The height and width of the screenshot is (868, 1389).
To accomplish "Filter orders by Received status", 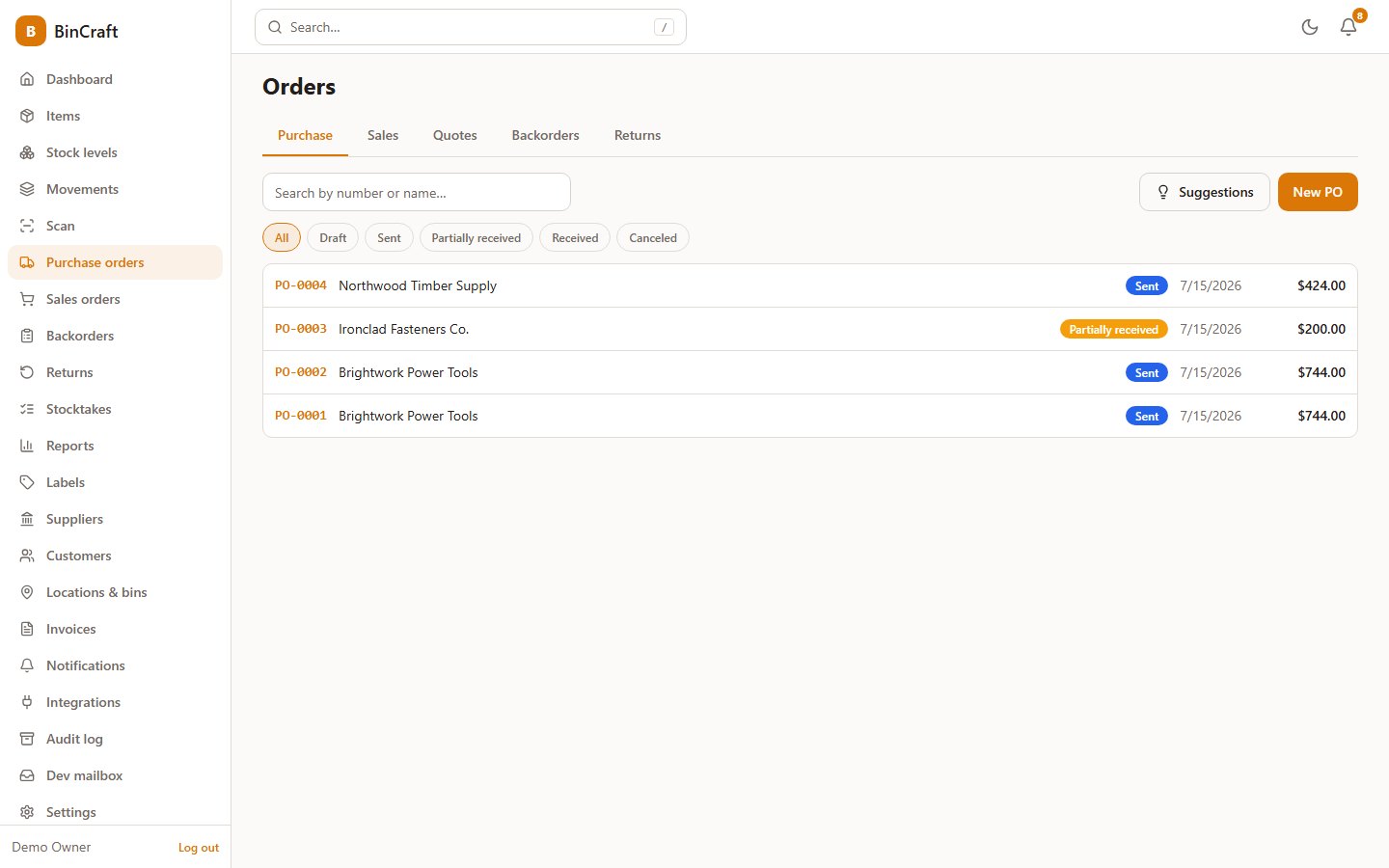I will pyautogui.click(x=575, y=237).
